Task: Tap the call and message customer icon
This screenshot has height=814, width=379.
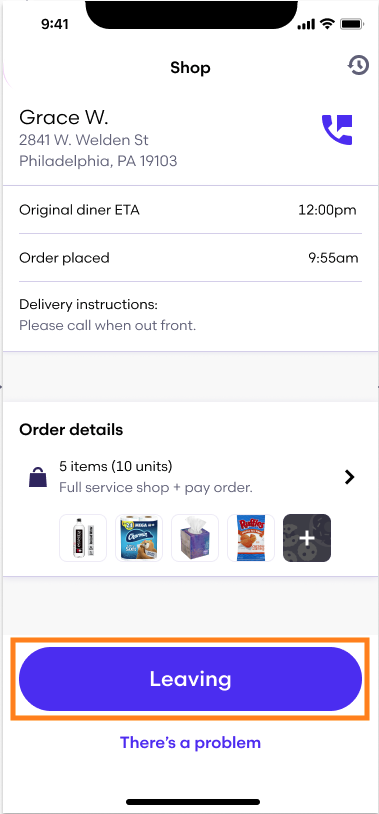Action: [337, 130]
